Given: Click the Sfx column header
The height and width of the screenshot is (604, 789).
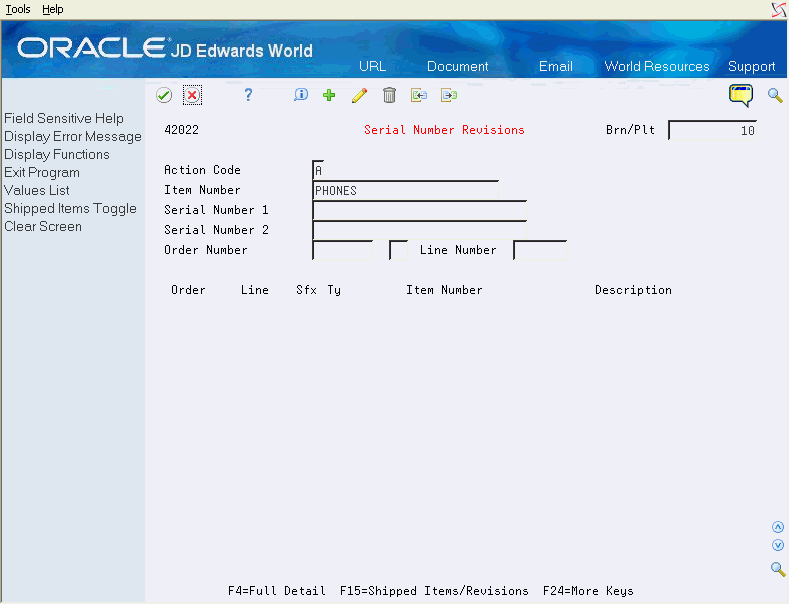Looking at the screenshot, I should (306, 290).
